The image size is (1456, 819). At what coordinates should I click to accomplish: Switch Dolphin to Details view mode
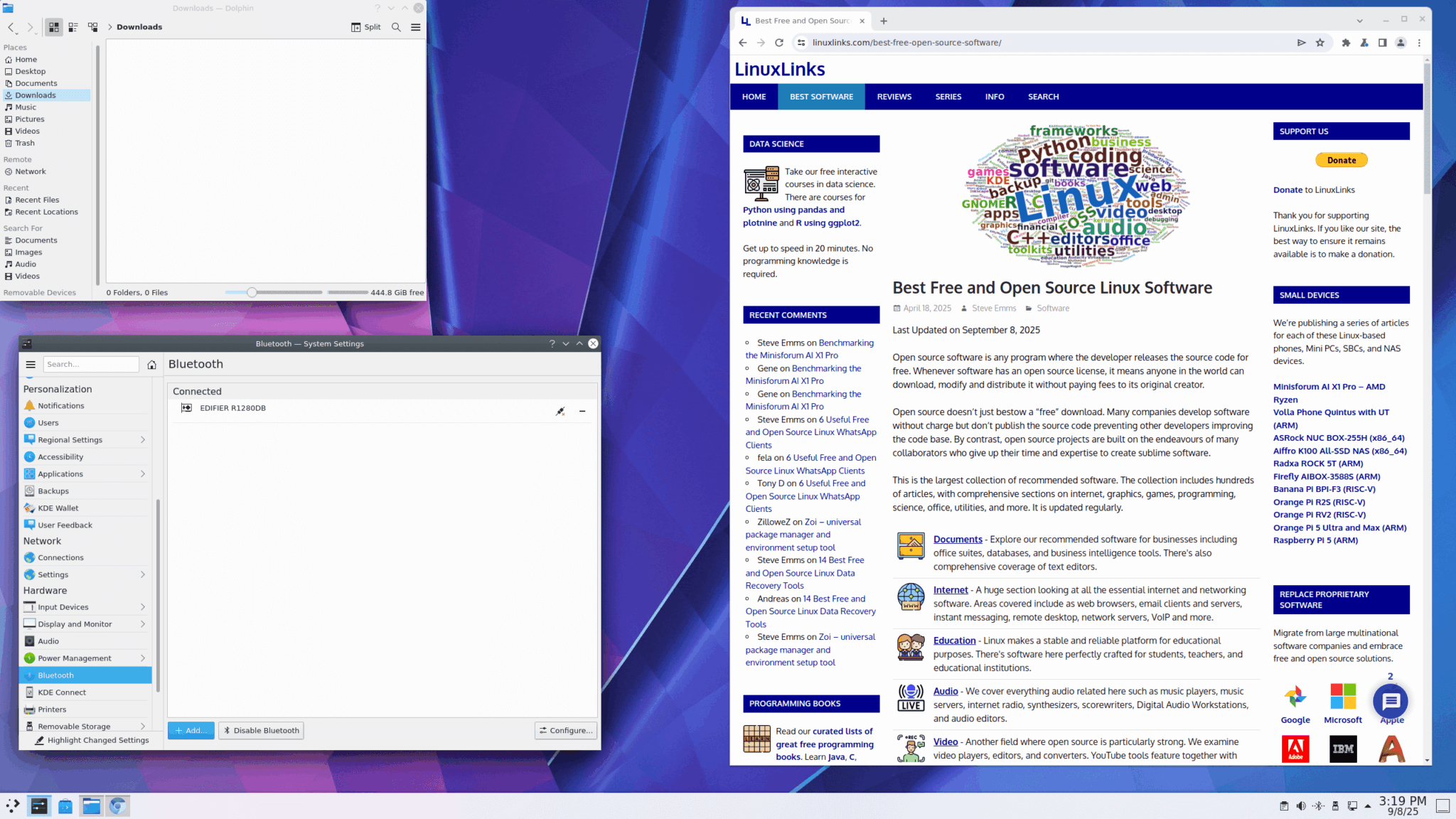(x=93, y=27)
